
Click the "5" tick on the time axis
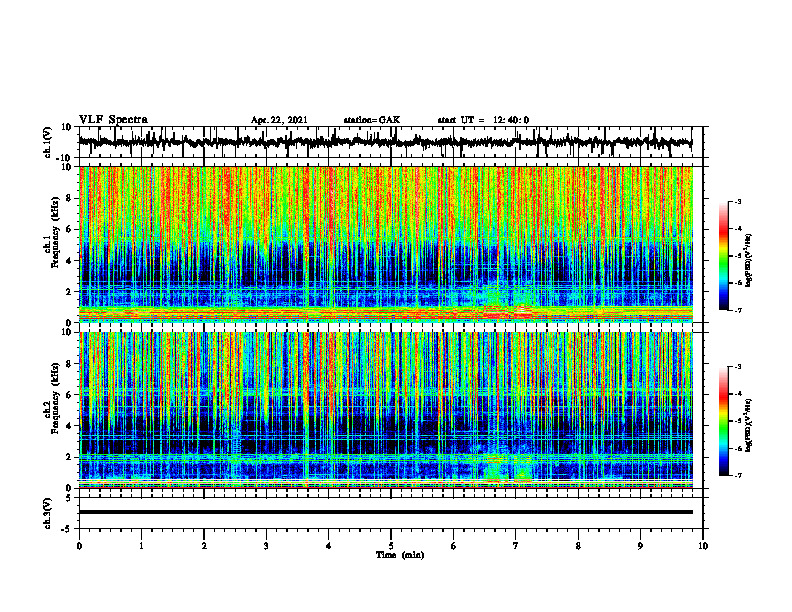391,546
